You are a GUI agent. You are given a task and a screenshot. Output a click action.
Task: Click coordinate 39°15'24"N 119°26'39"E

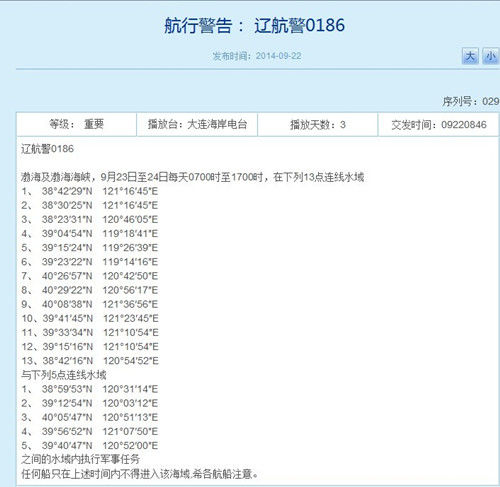tap(100, 248)
